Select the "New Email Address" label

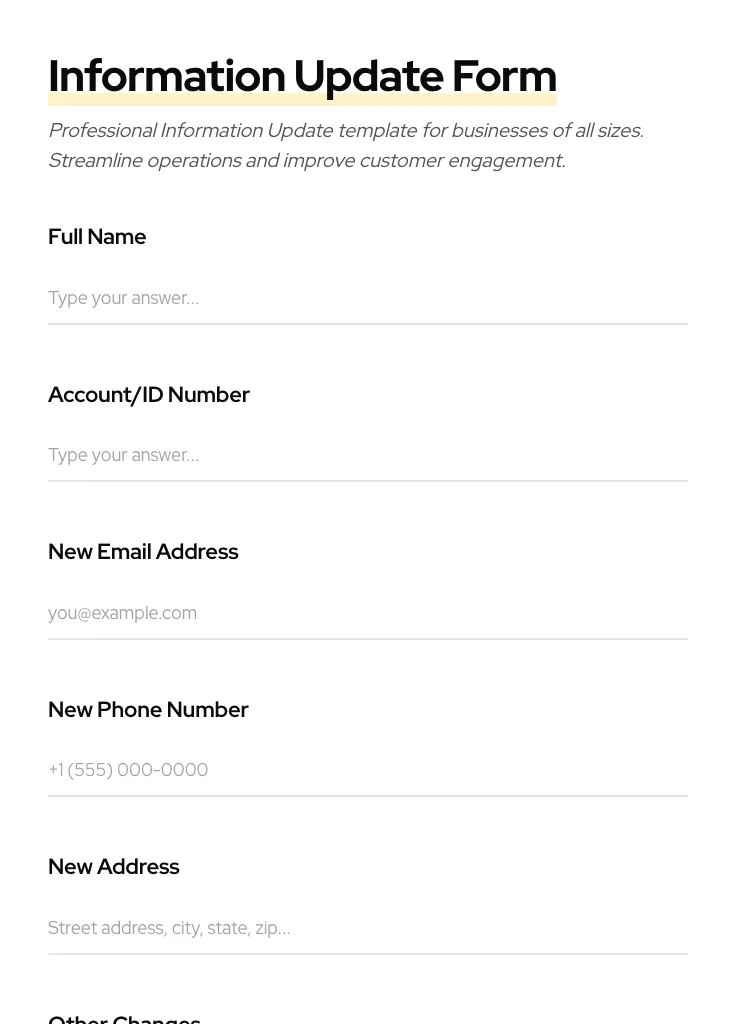[x=143, y=552]
